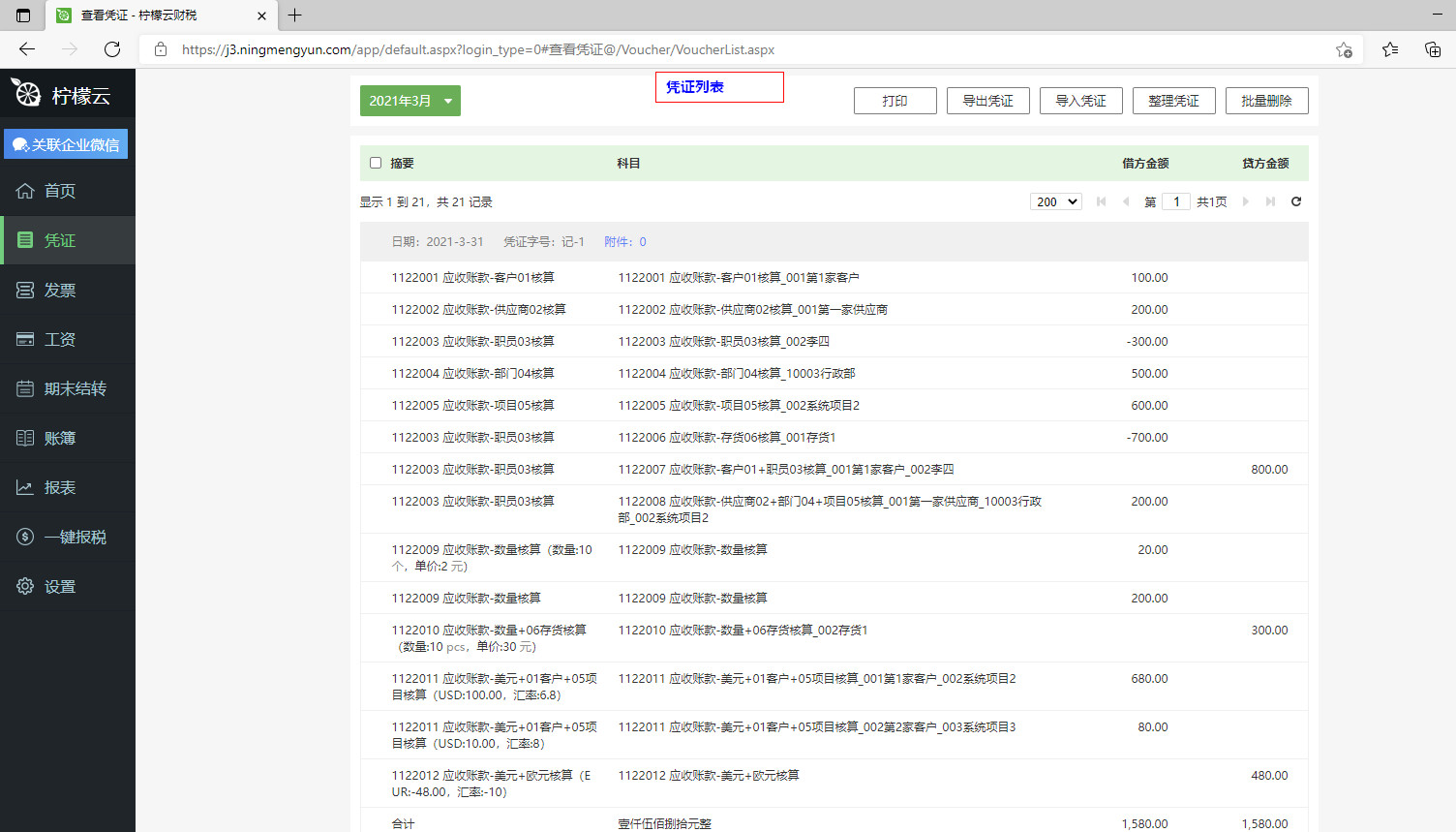Click the 批量删除 button
The width and height of the screenshot is (1456, 832).
coord(1266,101)
